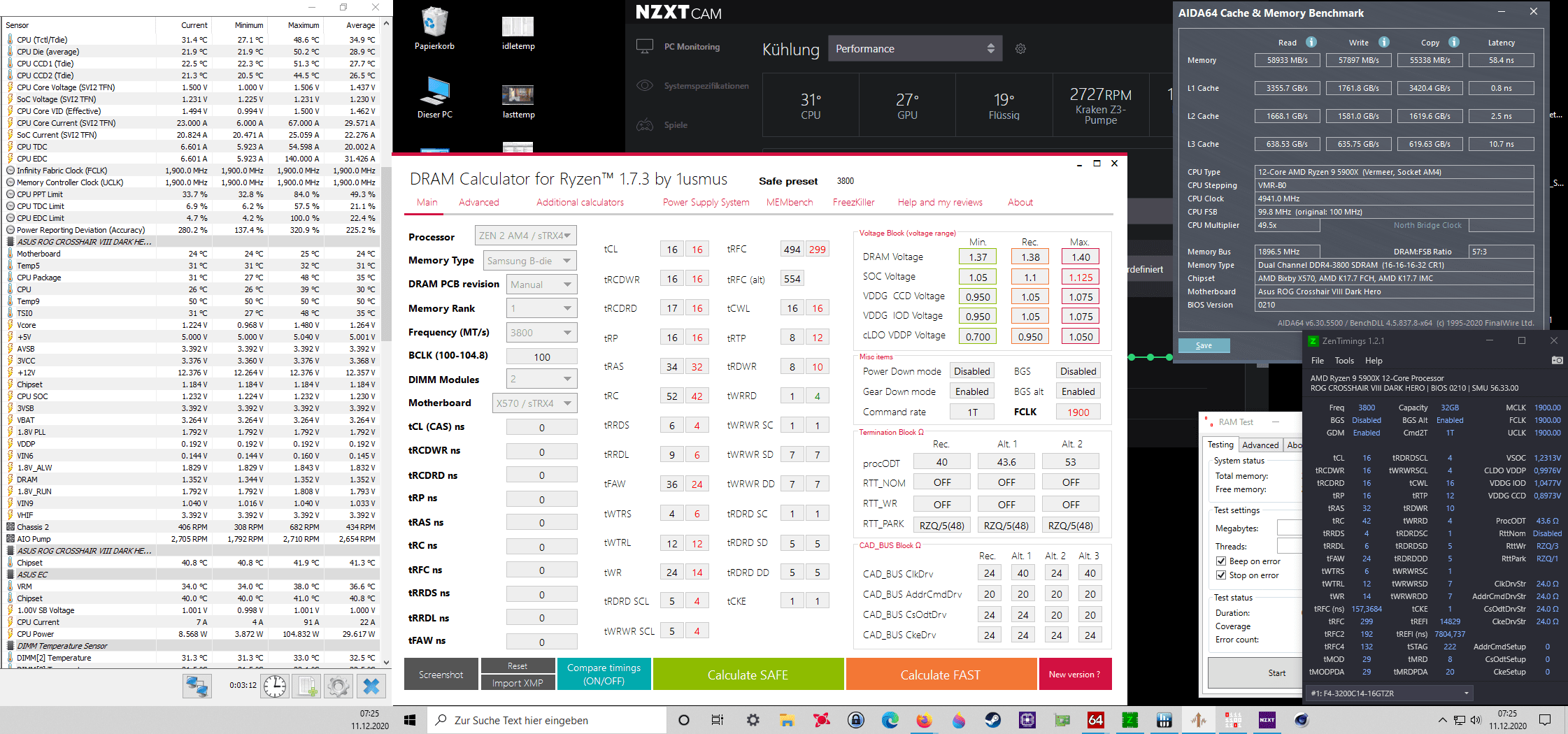Select the idletemp desktop file
This screenshot has height=734, width=1568.
point(518,33)
